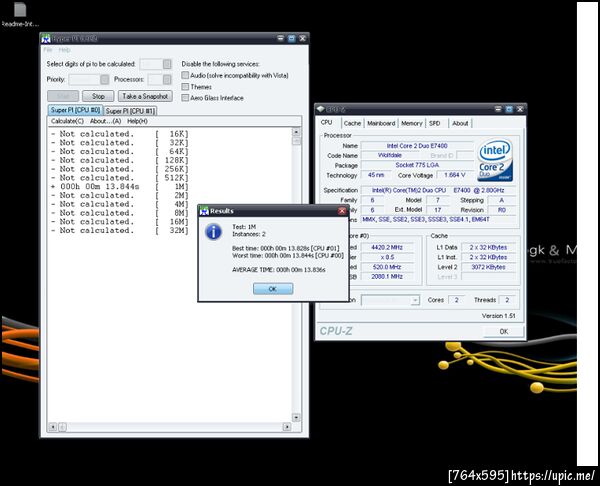Viewport: 600px width, 486px height.
Task: Click the x 8.5 multiplier value
Action: [386, 257]
